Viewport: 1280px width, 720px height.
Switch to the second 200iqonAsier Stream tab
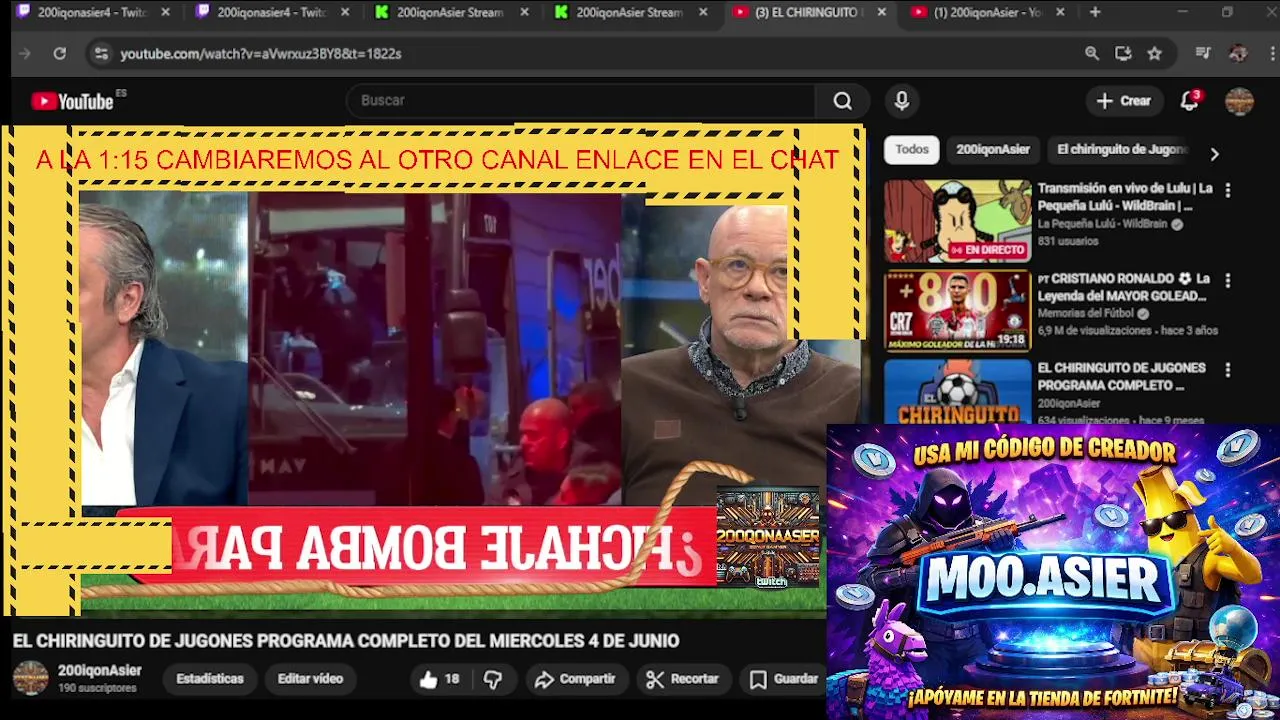tap(629, 12)
